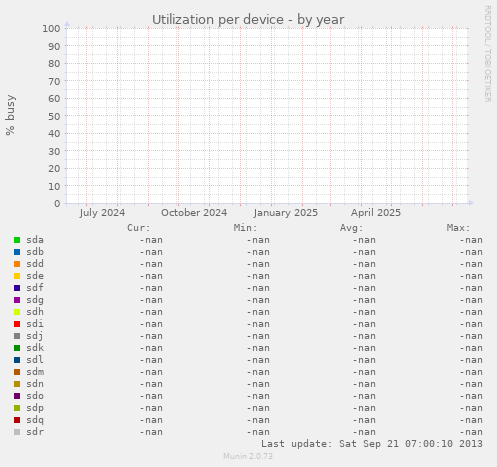Click the October 2024 axis label
Image resolution: width=497 pixels, height=467 pixels.
194,213
